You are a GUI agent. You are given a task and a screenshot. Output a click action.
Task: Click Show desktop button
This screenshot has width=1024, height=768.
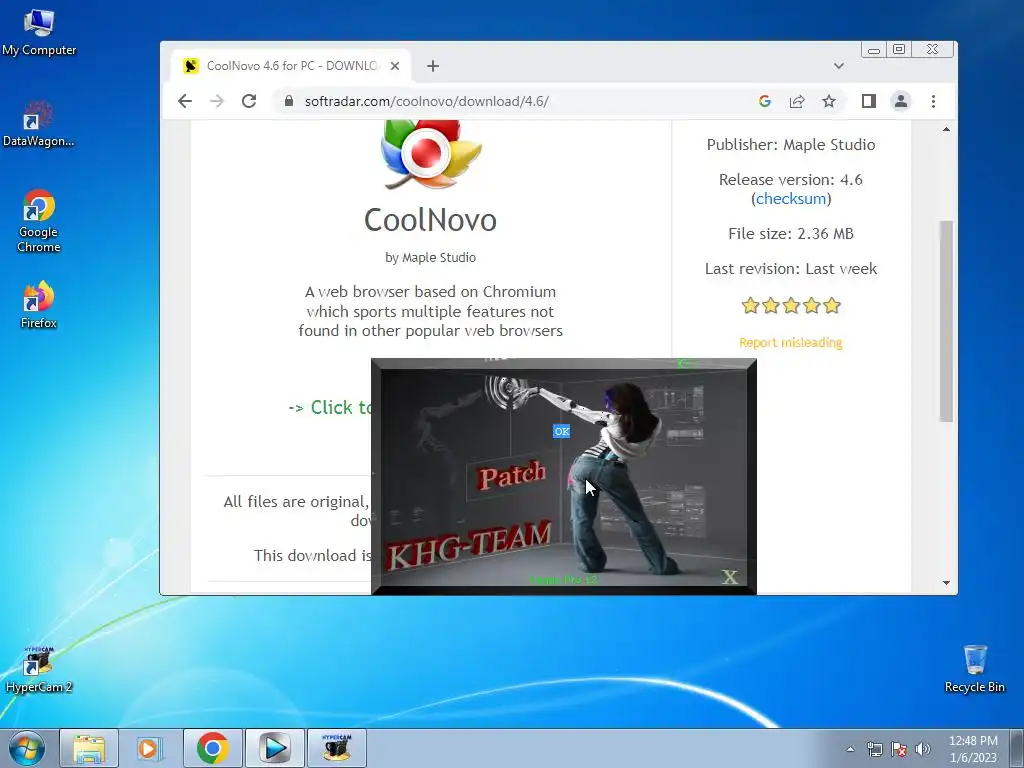(1017, 748)
